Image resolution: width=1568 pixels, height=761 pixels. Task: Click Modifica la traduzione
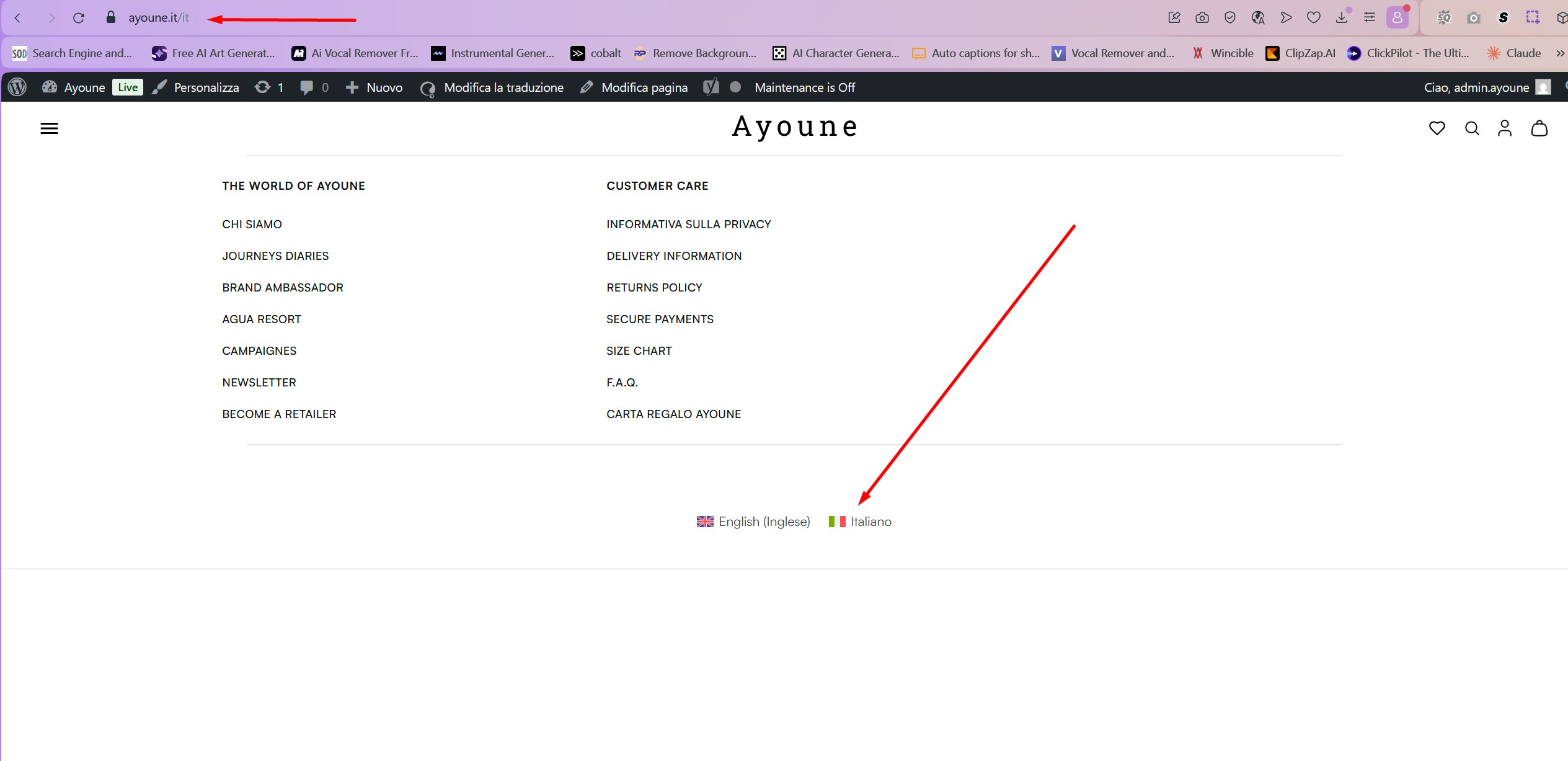tap(492, 87)
